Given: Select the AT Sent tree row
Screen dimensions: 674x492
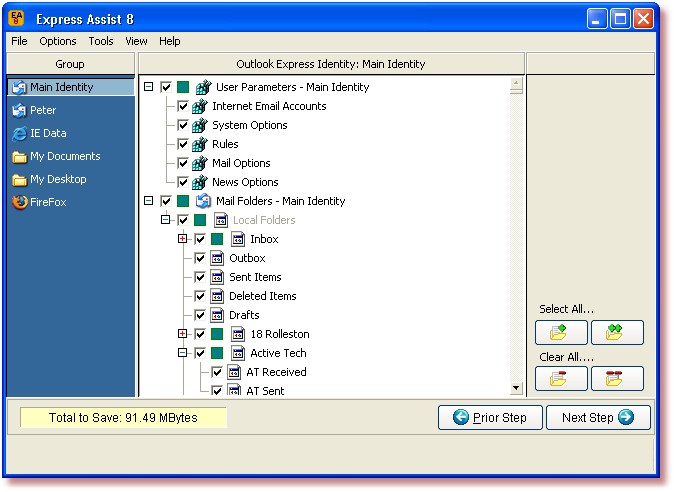Looking at the screenshot, I should 265,391.
